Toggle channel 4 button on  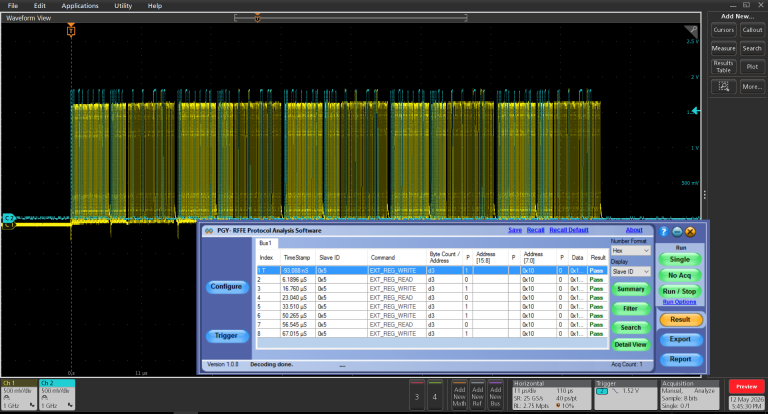[x=434, y=395]
